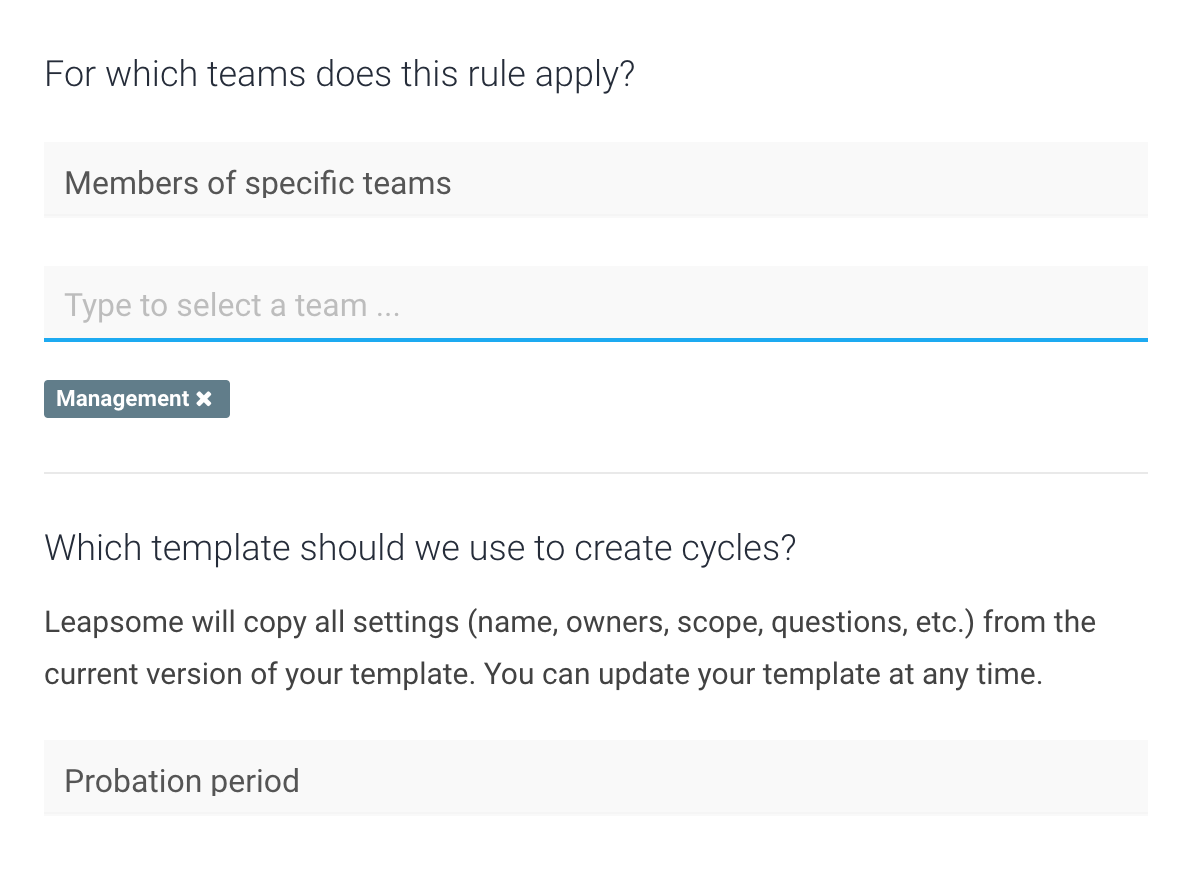Click 'You can update your template' sentence
Screen dimensions: 1196x894
763,674
